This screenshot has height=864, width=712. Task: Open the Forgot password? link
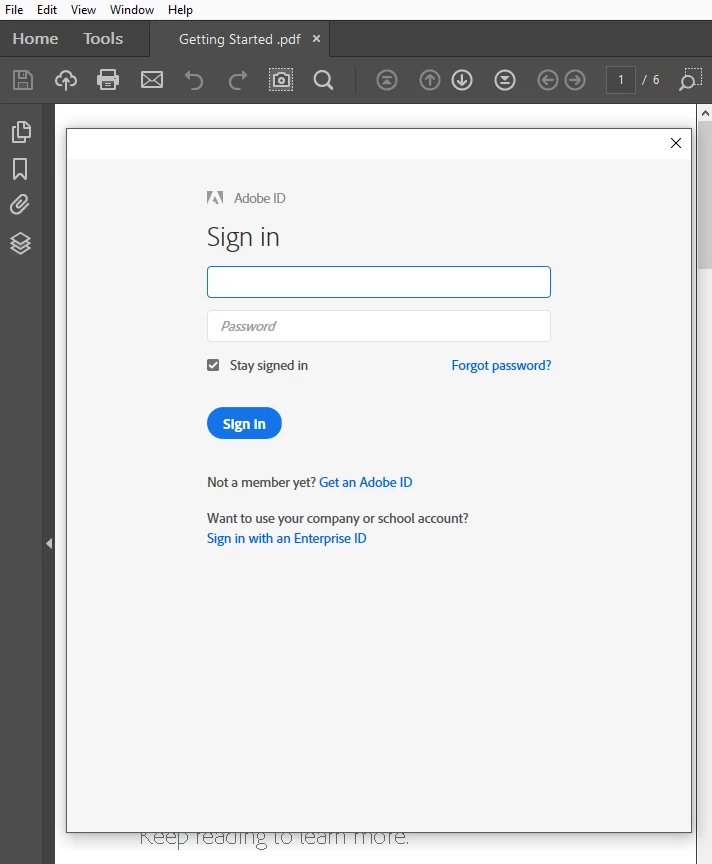[501, 365]
